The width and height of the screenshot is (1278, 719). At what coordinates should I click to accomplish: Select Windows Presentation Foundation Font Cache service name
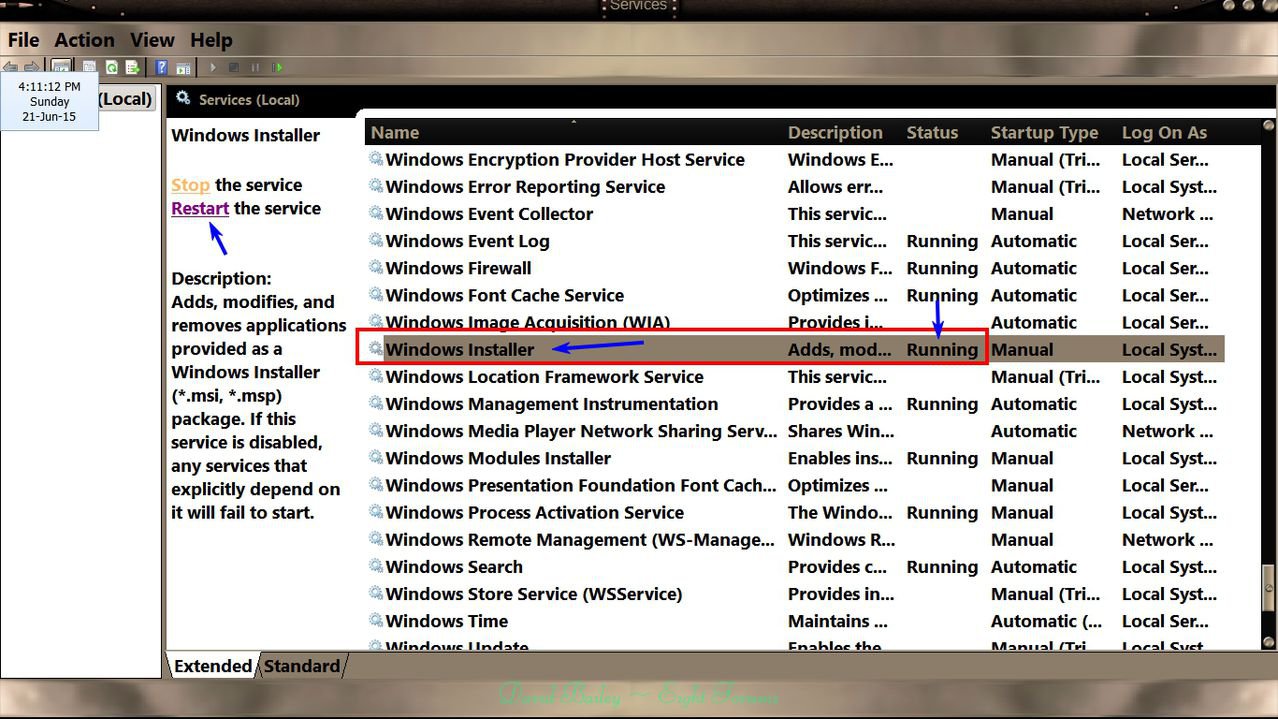pos(581,485)
